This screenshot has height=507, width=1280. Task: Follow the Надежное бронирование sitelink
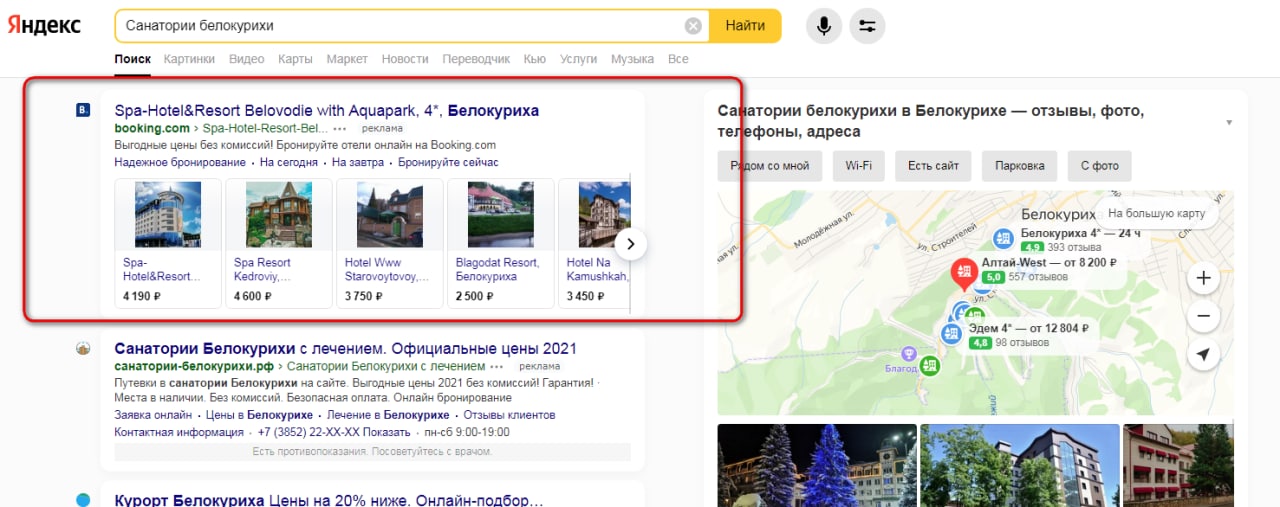pyautogui.click(x=180, y=162)
